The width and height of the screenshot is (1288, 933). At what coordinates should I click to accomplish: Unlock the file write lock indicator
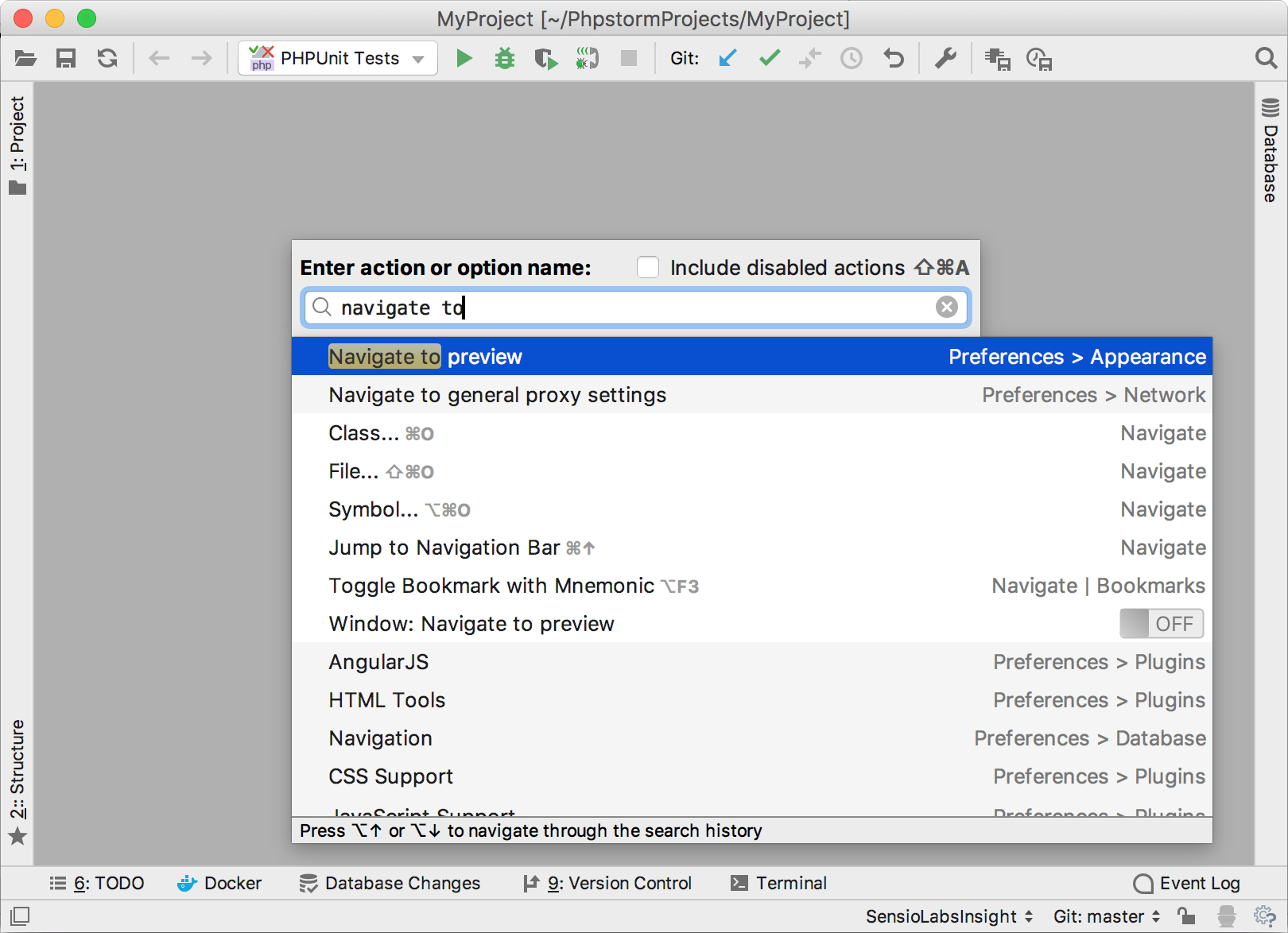point(1186,916)
